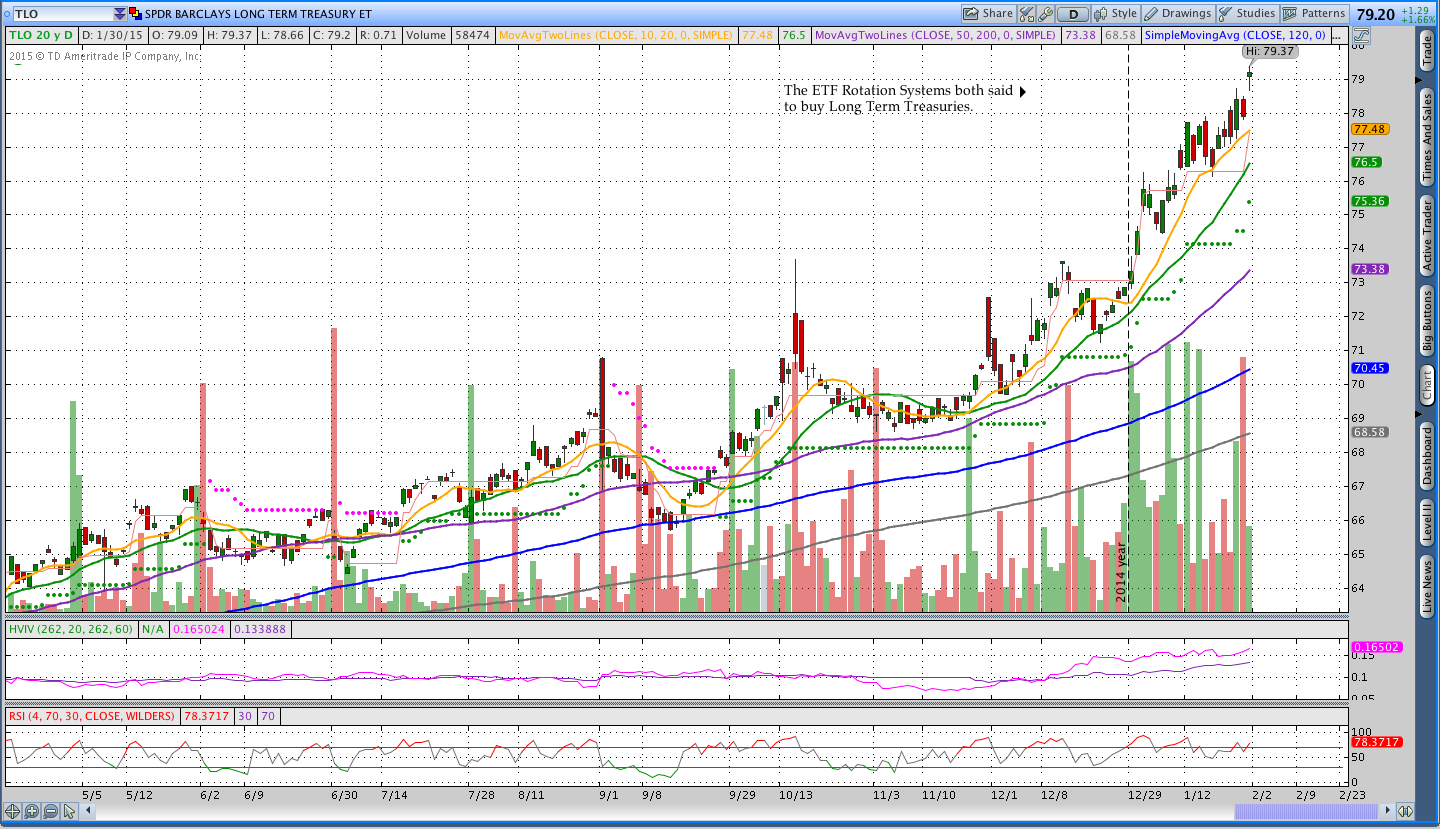This screenshot has height=829, width=1440.
Task: Open the Big Buttons tab
Action: click(x=1427, y=320)
